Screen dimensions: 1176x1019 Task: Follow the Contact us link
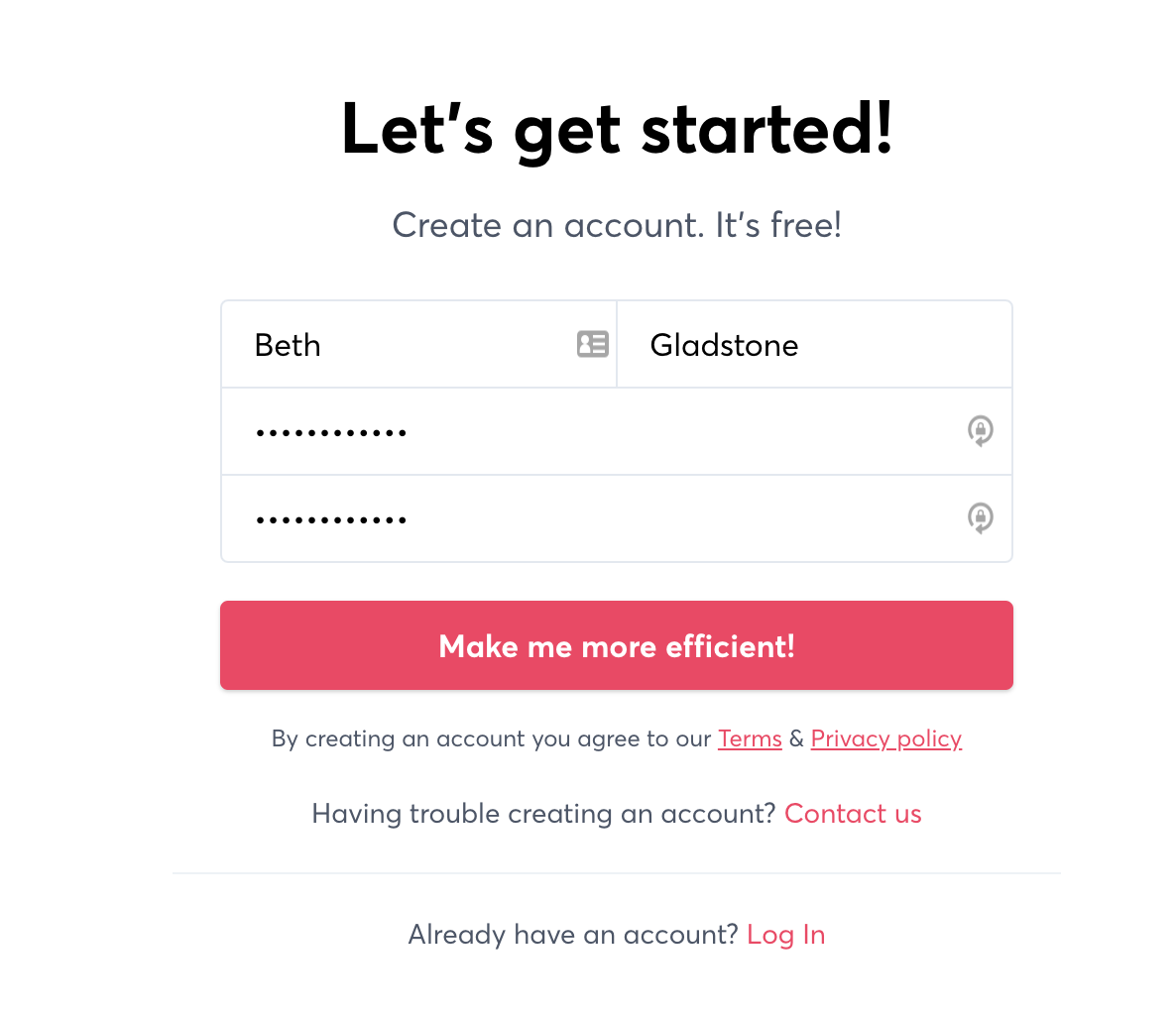tap(853, 814)
